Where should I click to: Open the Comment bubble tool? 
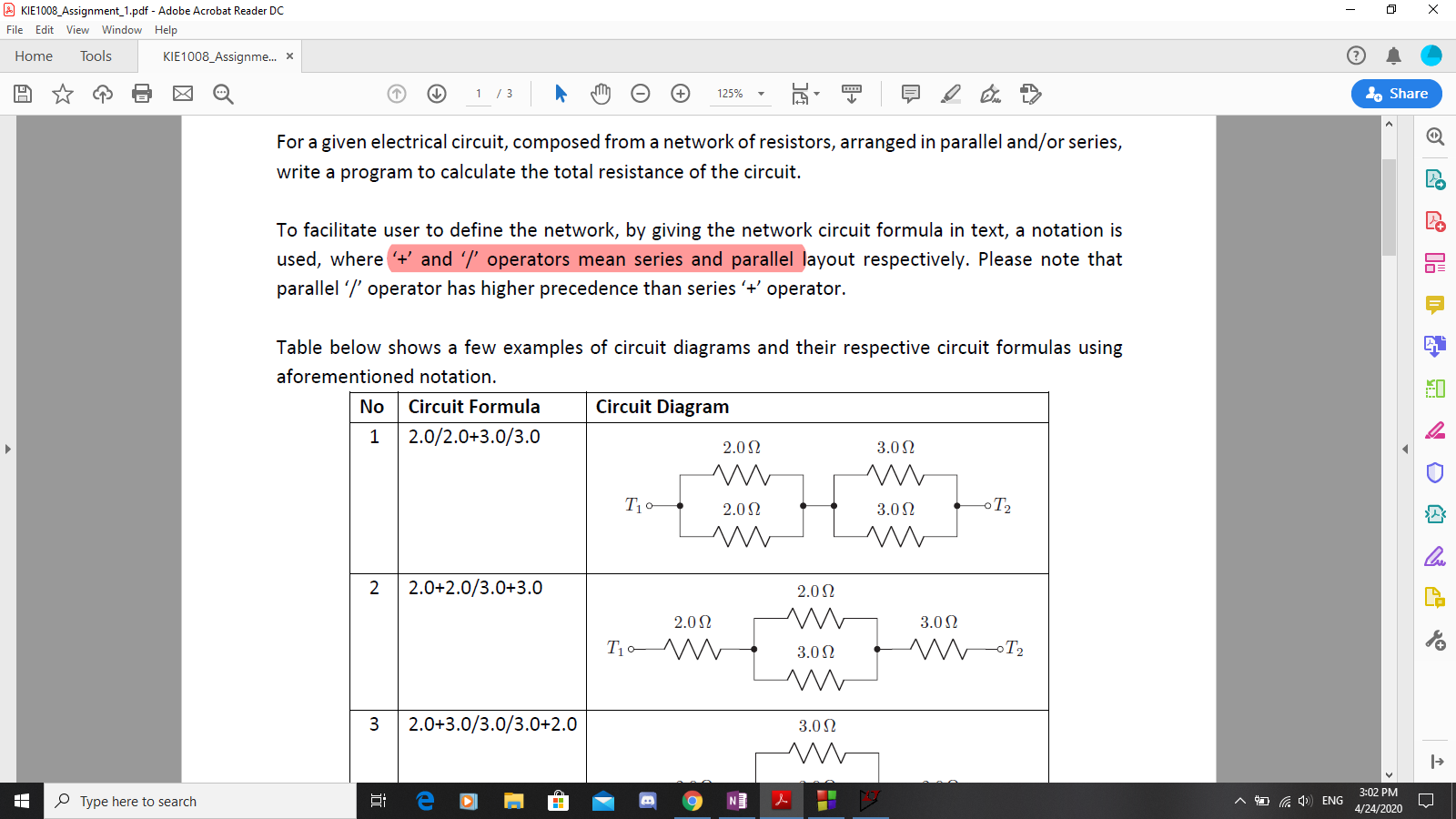coord(909,94)
